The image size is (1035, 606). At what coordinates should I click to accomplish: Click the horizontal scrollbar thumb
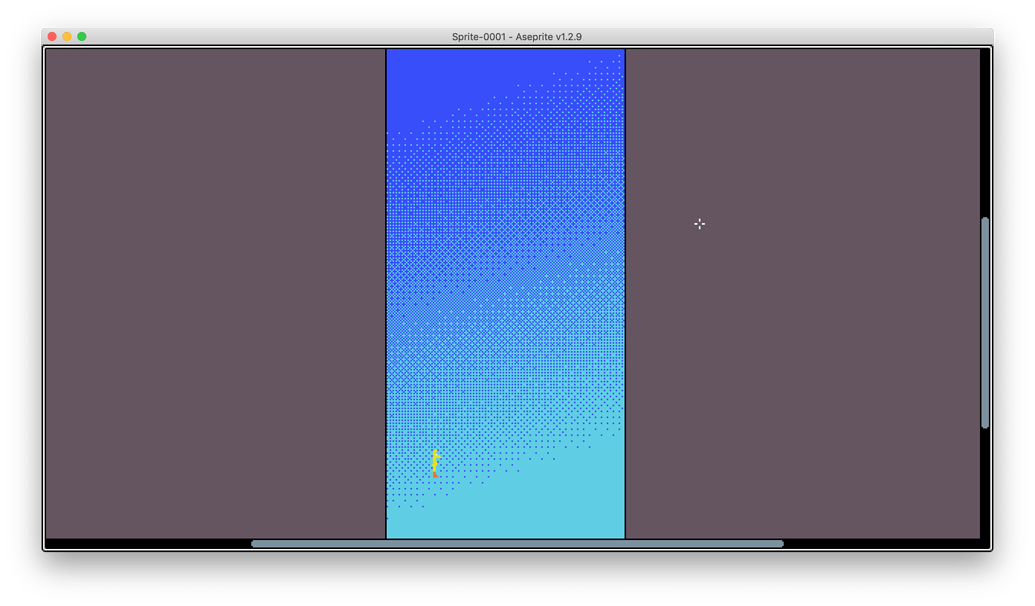point(517,544)
